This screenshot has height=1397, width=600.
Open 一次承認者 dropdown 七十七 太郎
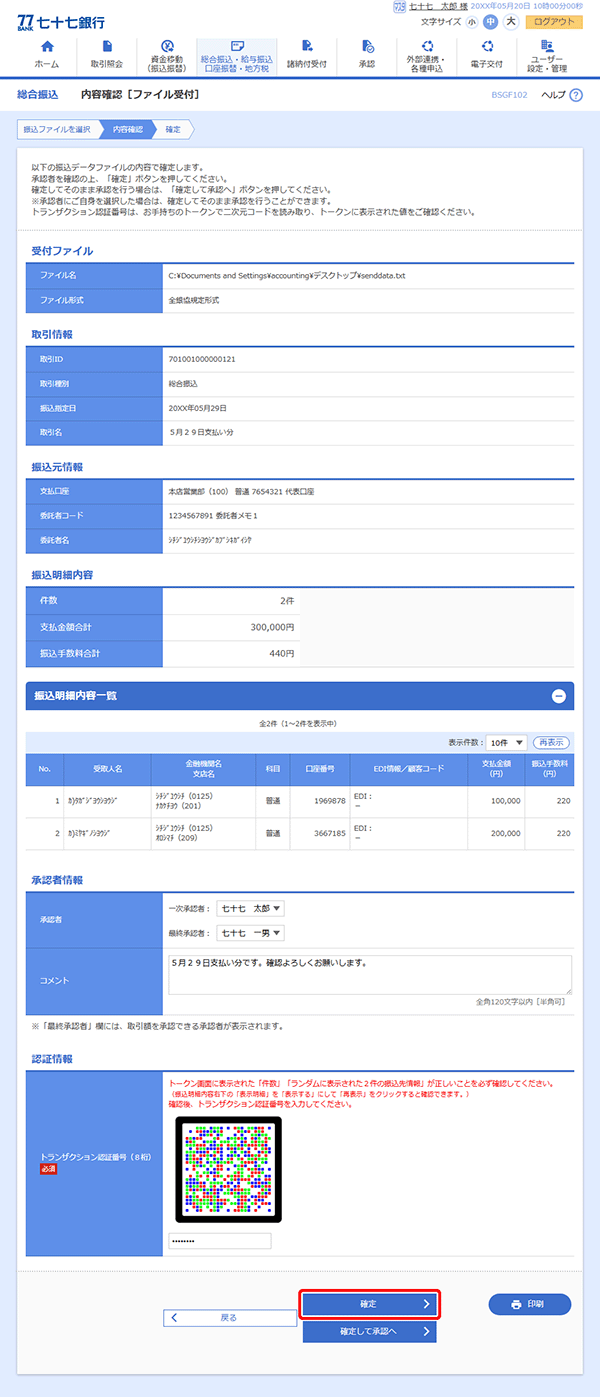click(x=251, y=908)
